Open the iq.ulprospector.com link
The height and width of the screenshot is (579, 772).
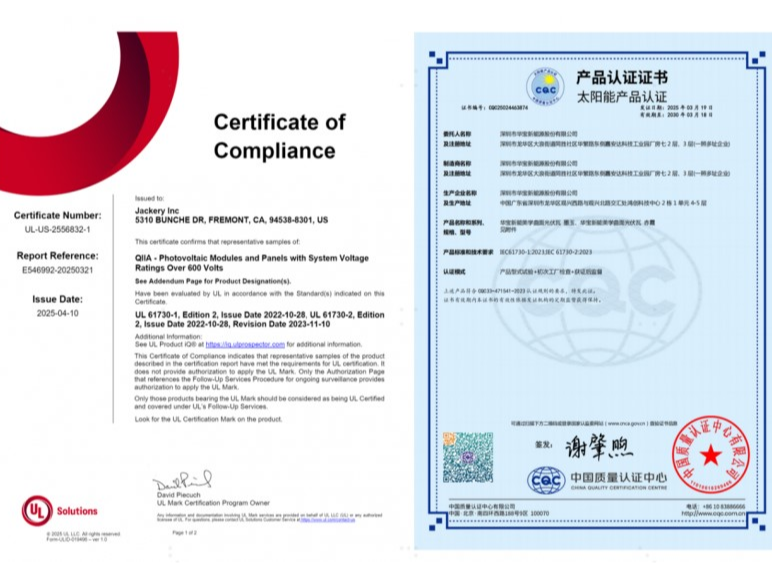pos(245,344)
